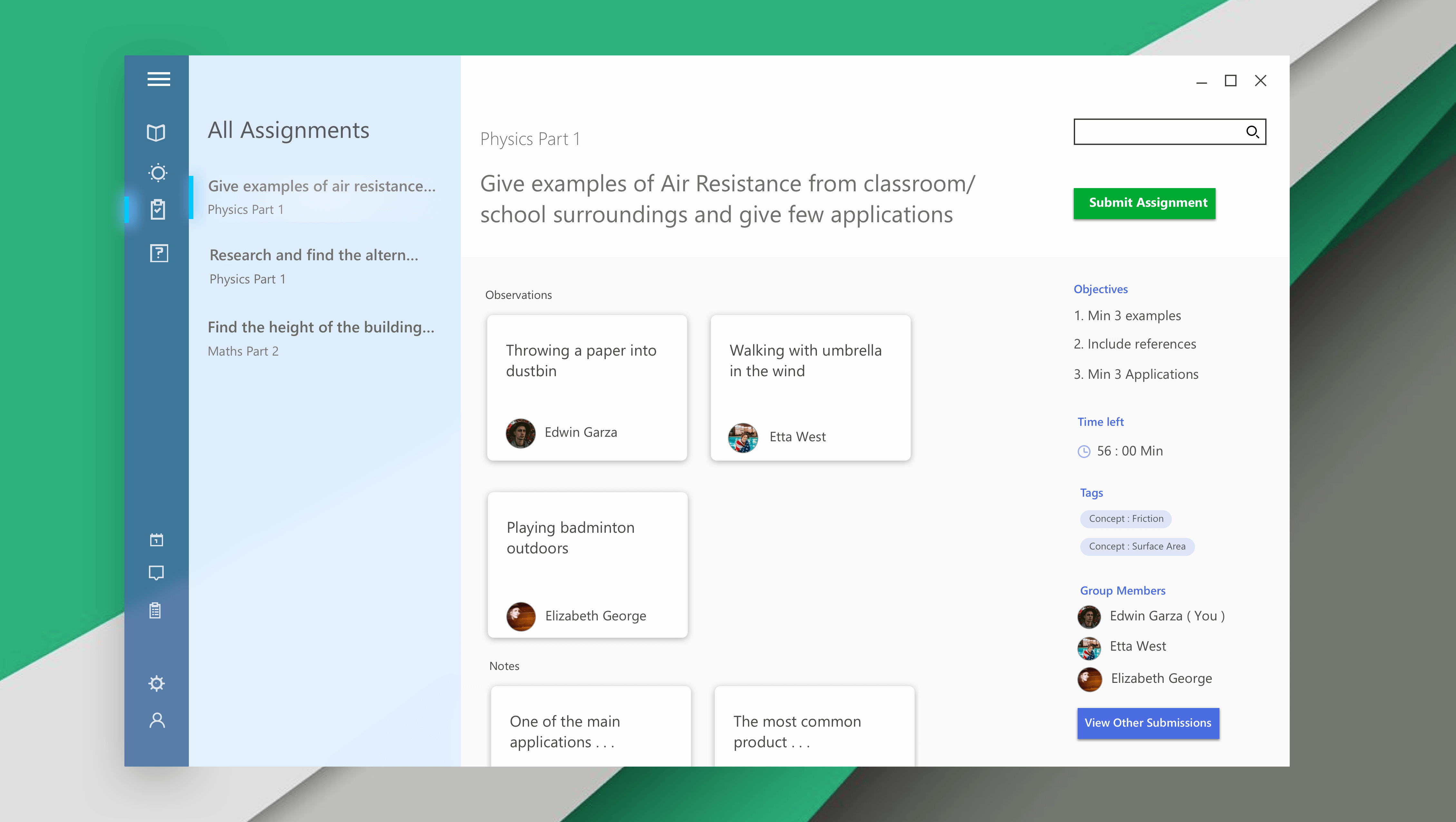Viewport: 1456px width, 822px height.
Task: Open user profile icon
Action: [x=157, y=720]
